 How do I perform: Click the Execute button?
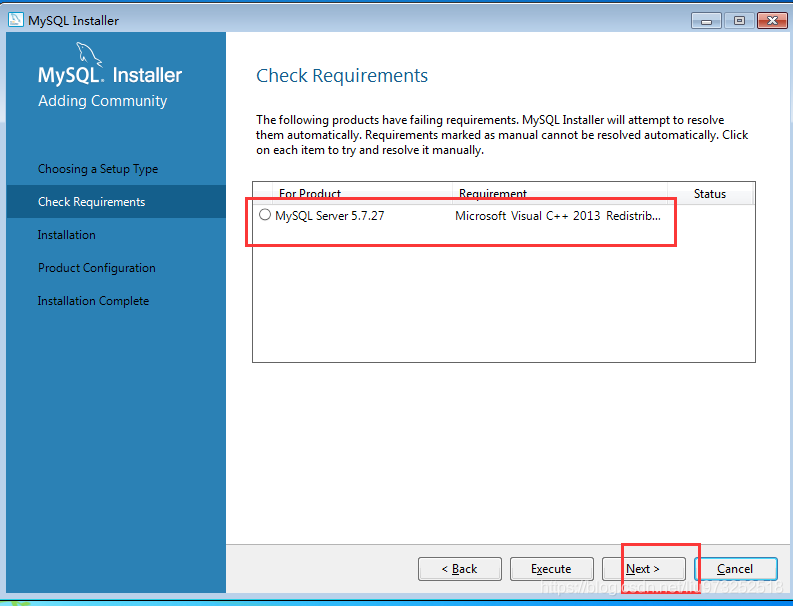coord(551,569)
